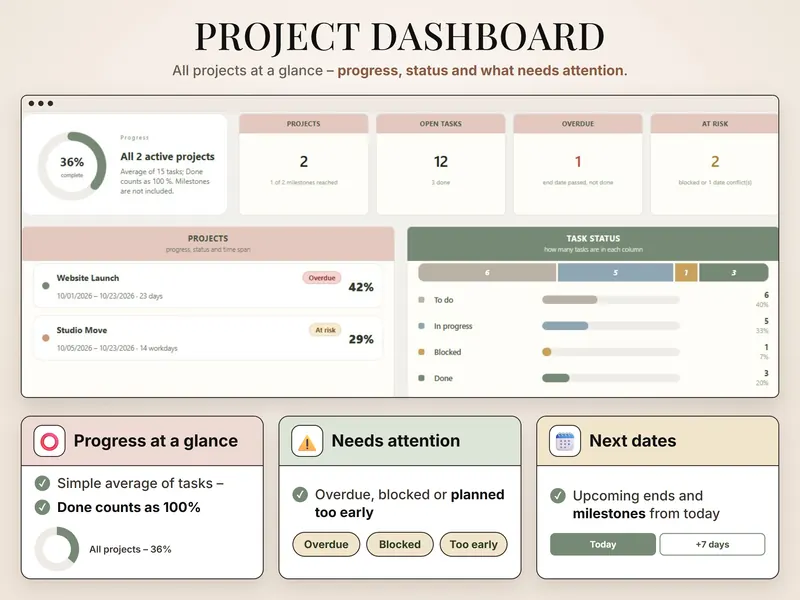This screenshot has width=800, height=600.
Task: Open the PROJECTS summary card showing 2
Action: (x=304, y=164)
